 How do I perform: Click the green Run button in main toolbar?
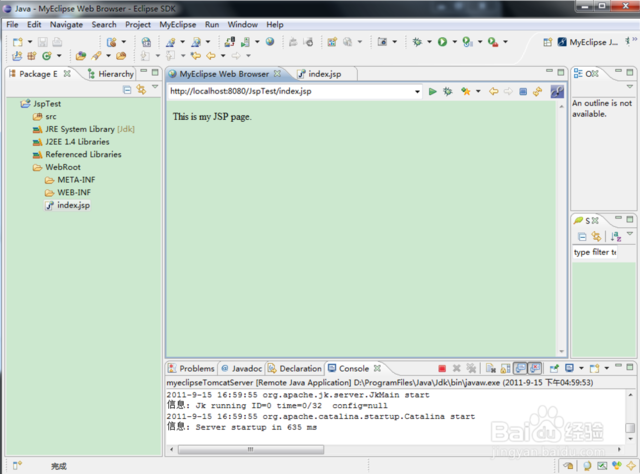pyautogui.click(x=442, y=42)
